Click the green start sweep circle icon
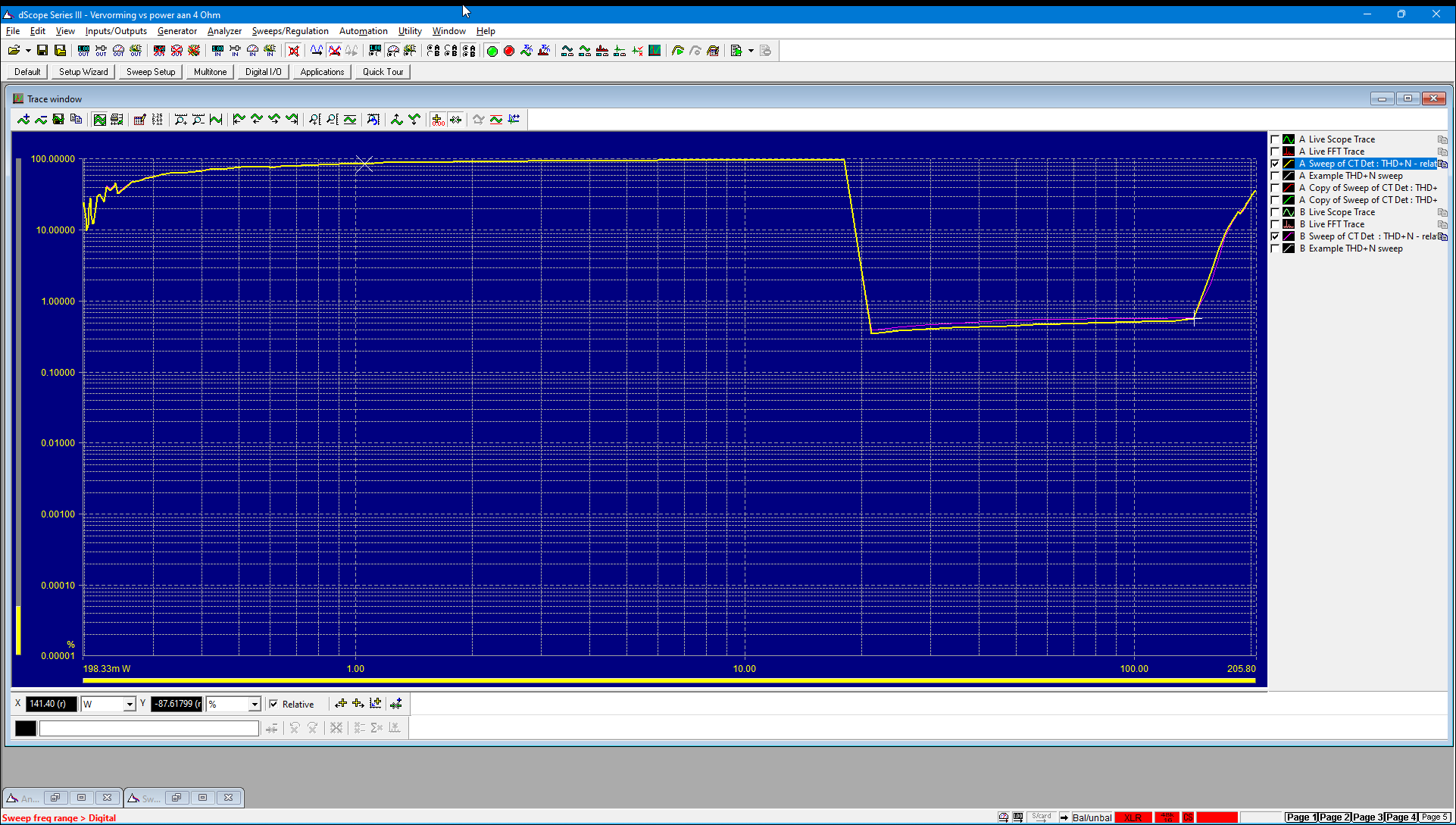This screenshot has width=1456, height=825. 492,51
